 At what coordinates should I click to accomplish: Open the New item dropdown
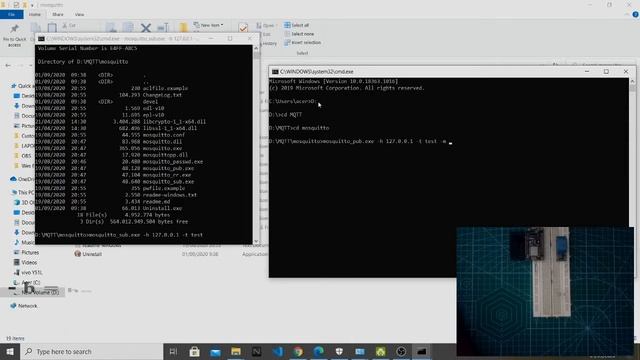[x=209, y=25]
